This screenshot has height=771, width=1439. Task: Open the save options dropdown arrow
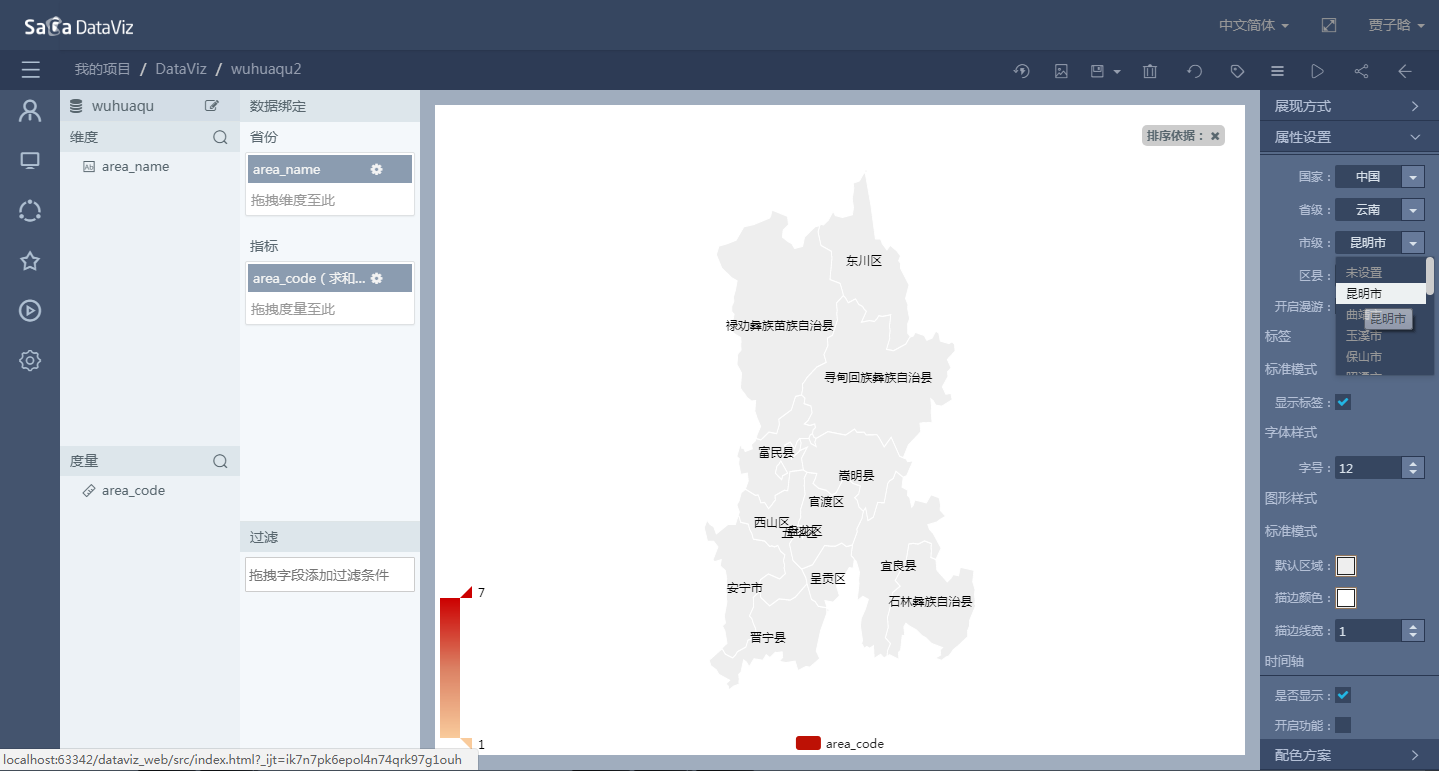pyautogui.click(x=1116, y=72)
